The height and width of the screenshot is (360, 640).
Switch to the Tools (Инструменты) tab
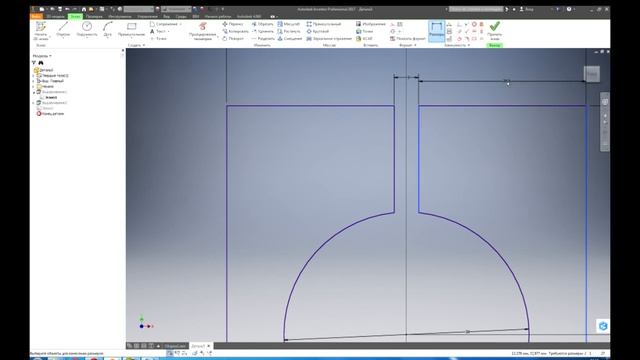(120, 16)
